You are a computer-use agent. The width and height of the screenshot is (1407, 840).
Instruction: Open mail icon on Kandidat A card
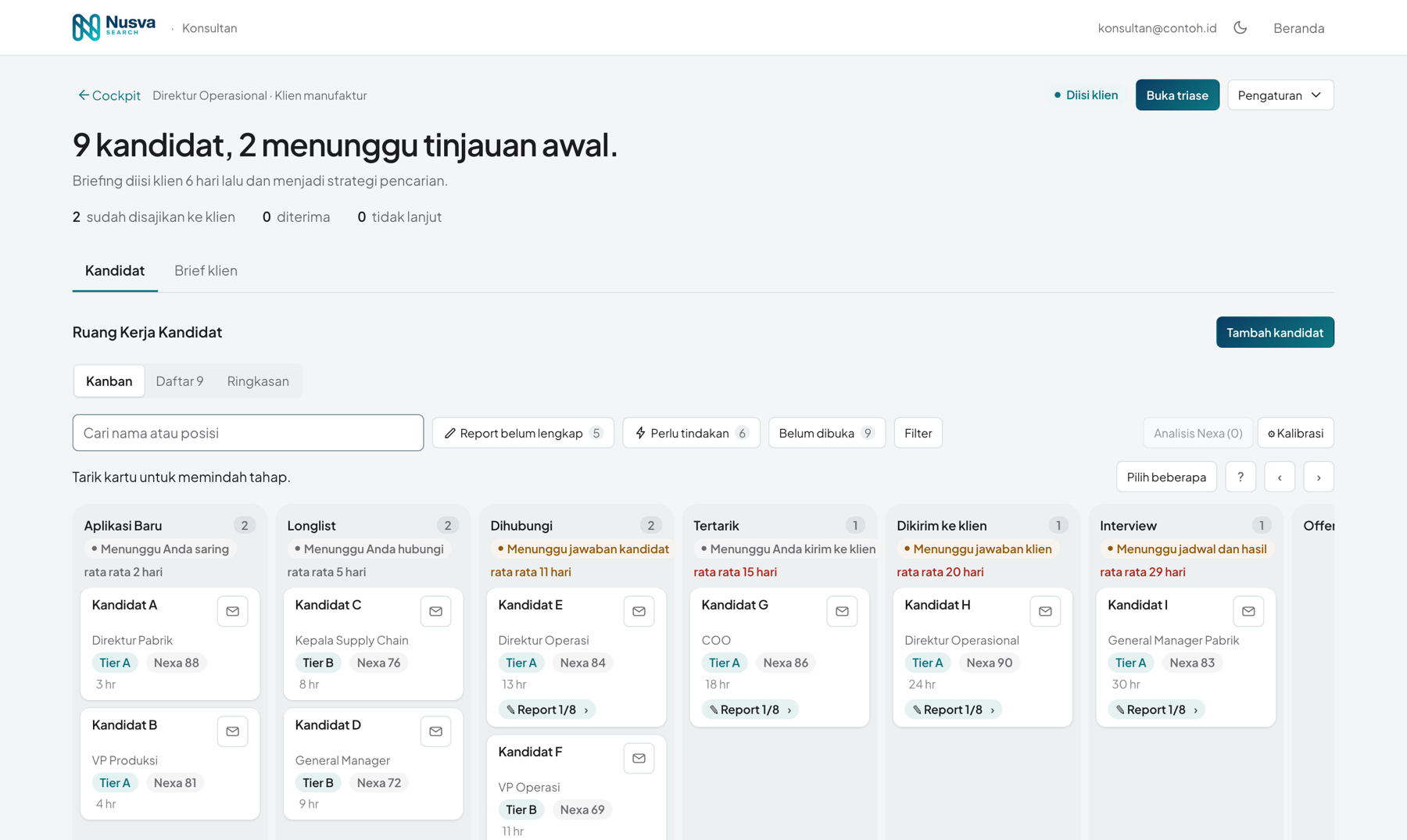[233, 611]
